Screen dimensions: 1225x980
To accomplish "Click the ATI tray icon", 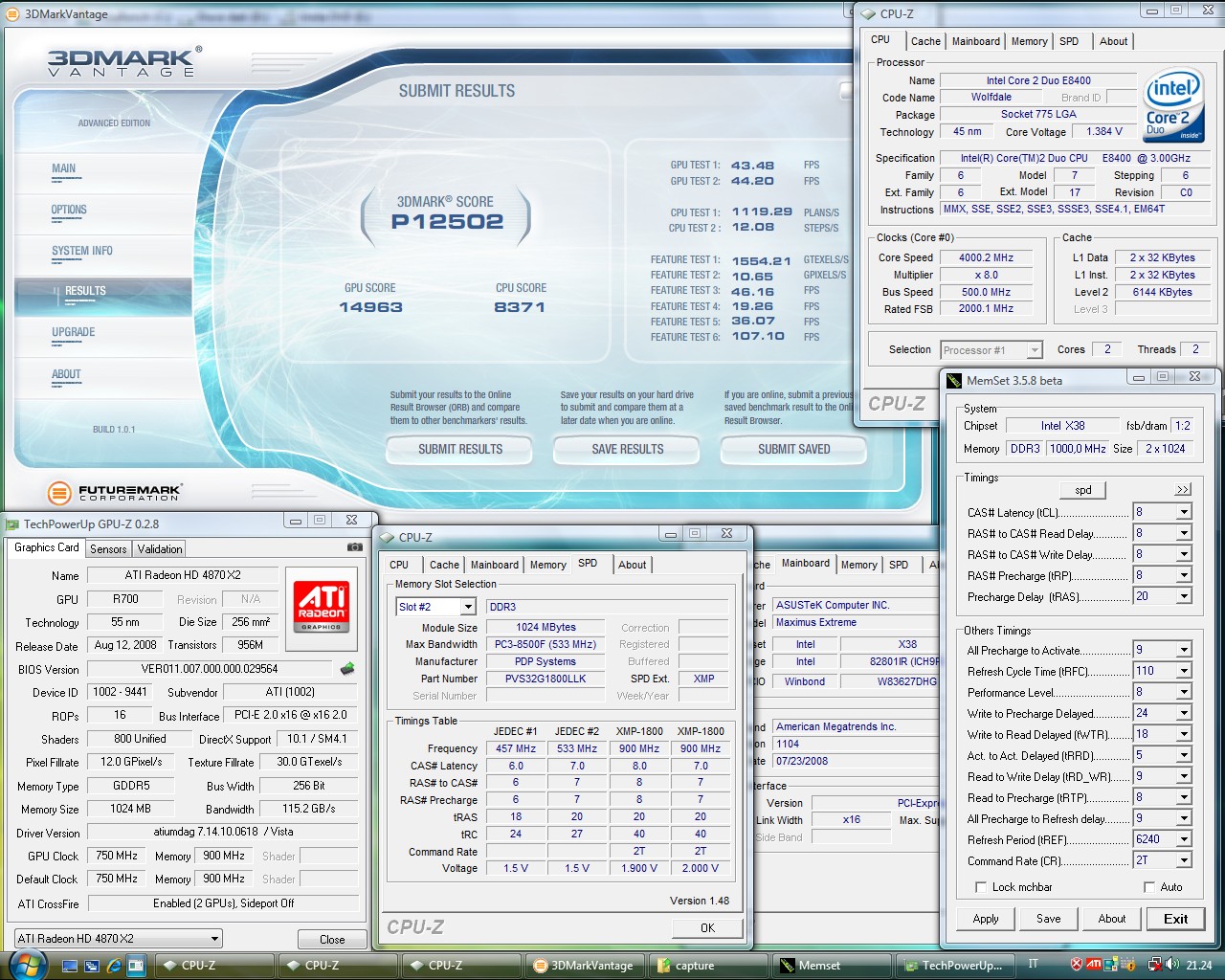I will click(x=1093, y=965).
